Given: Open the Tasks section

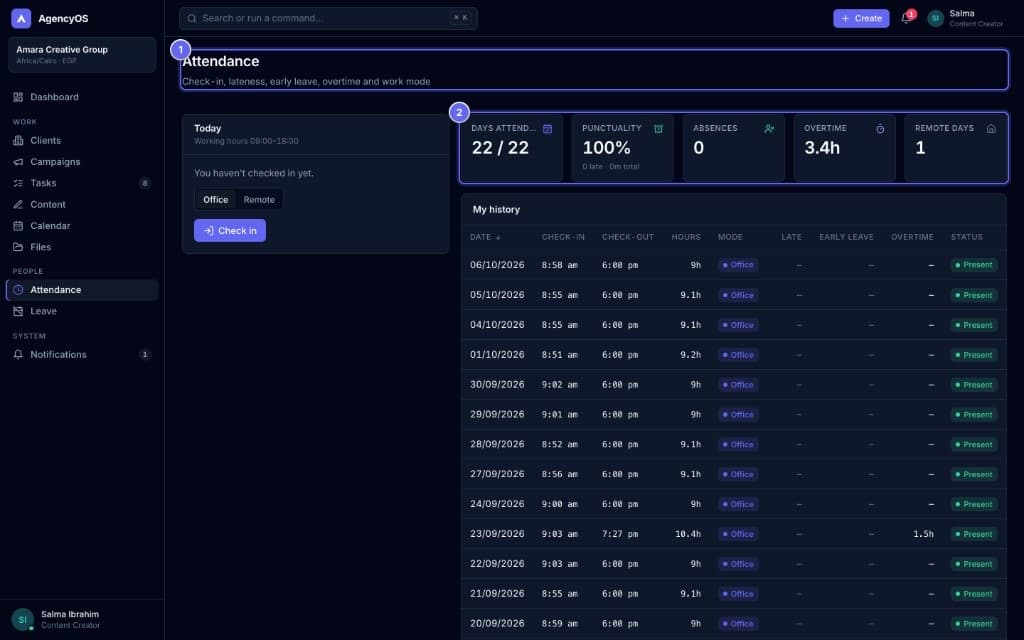Looking at the screenshot, I should (82, 184).
